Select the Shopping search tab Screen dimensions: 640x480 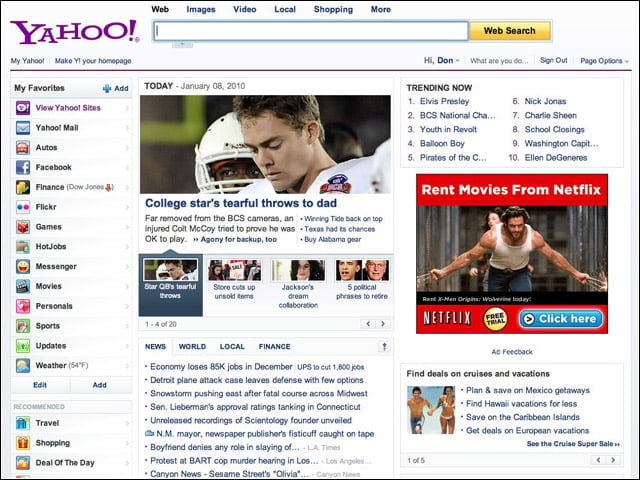tap(333, 9)
